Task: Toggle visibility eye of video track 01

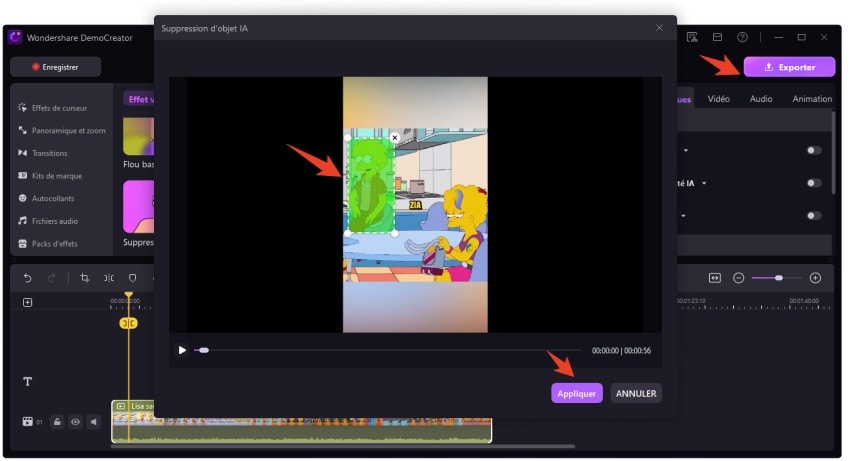Action: coord(75,421)
